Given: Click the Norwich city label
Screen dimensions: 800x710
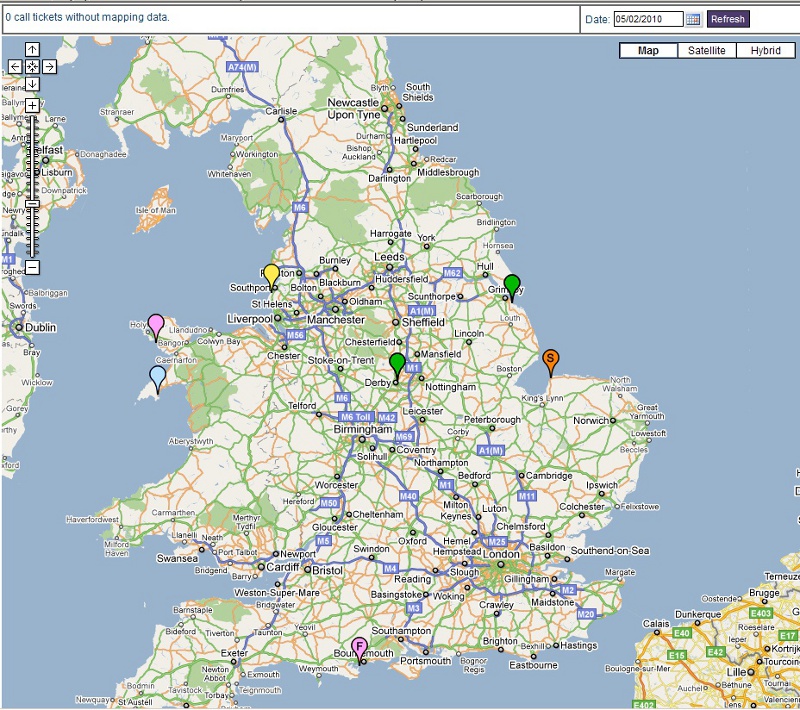Looking at the screenshot, I should 591,421.
